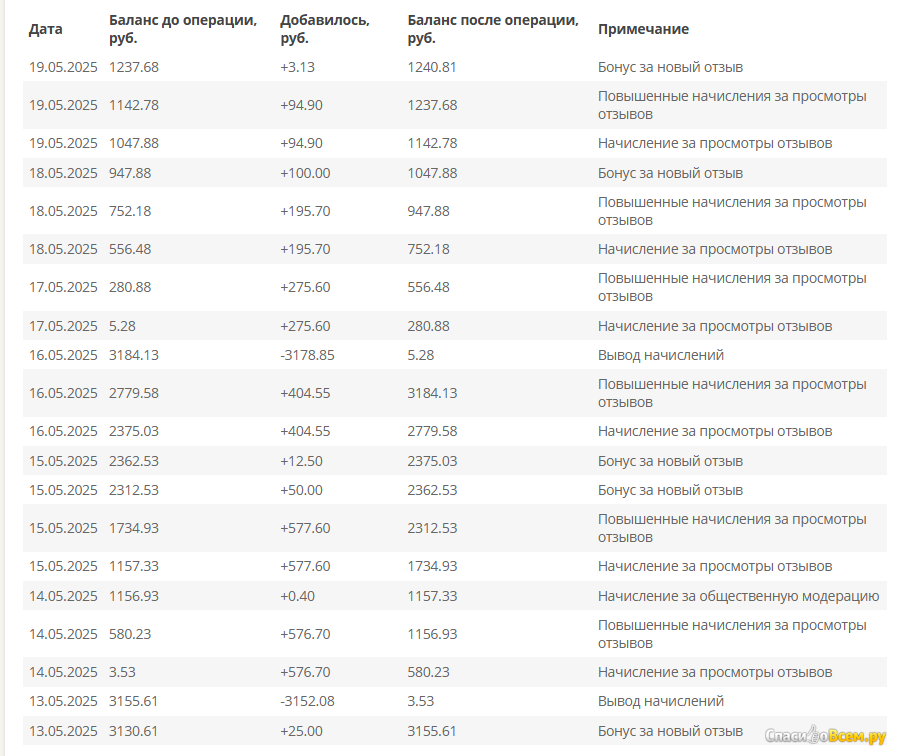
Task: Click the Вывод начислений note dated 13.05.2025
Action: [x=661, y=702]
